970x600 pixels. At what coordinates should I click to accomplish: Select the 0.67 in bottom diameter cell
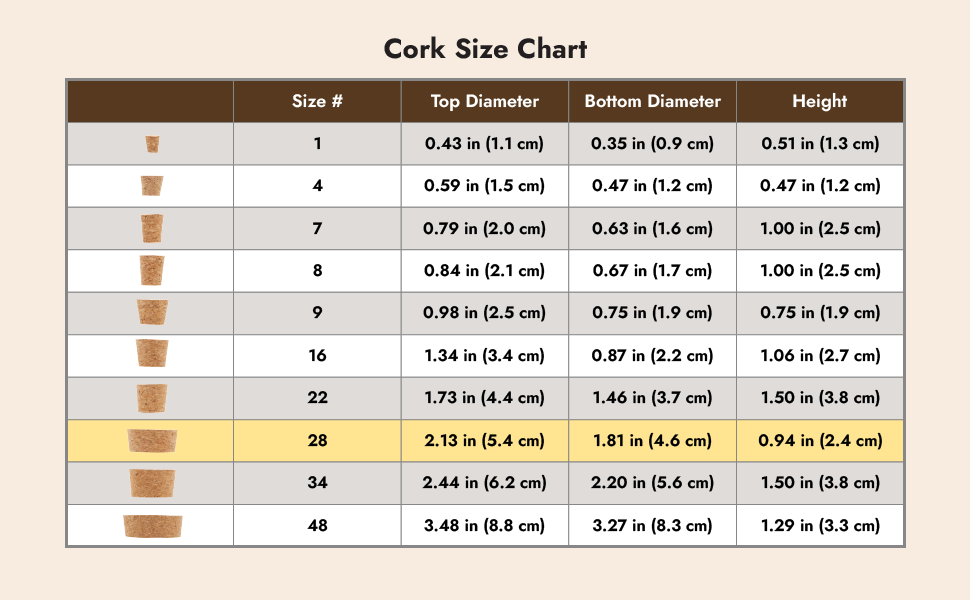(x=652, y=271)
